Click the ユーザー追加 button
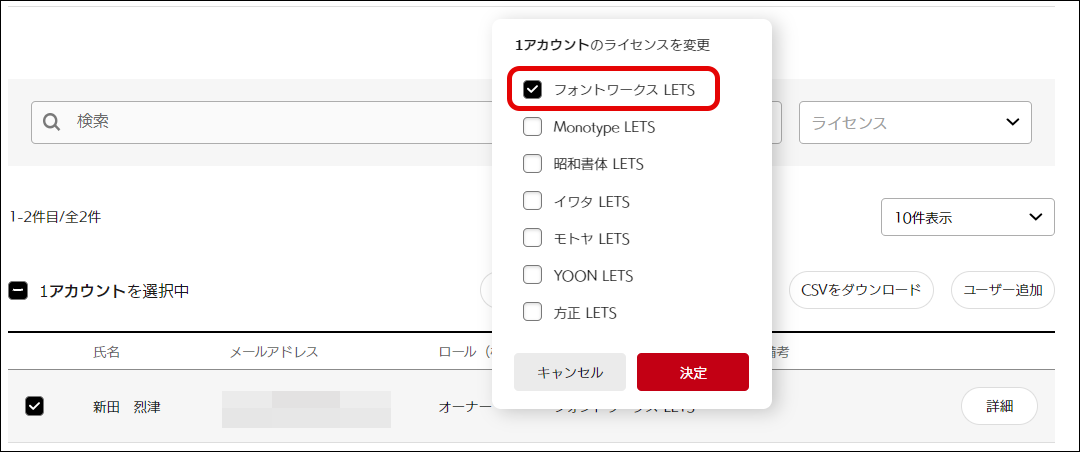The height and width of the screenshot is (452, 1080). click(1002, 291)
